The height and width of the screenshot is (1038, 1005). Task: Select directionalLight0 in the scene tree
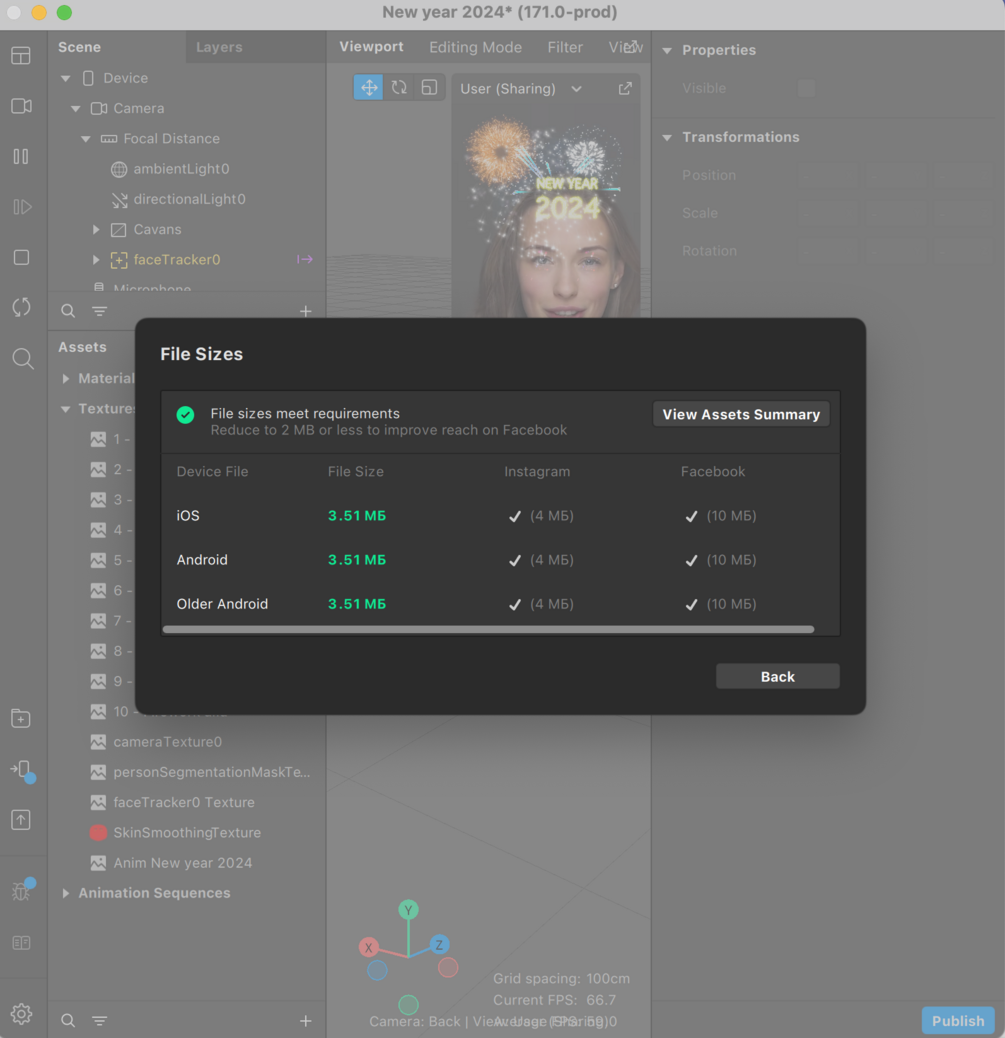pos(189,199)
